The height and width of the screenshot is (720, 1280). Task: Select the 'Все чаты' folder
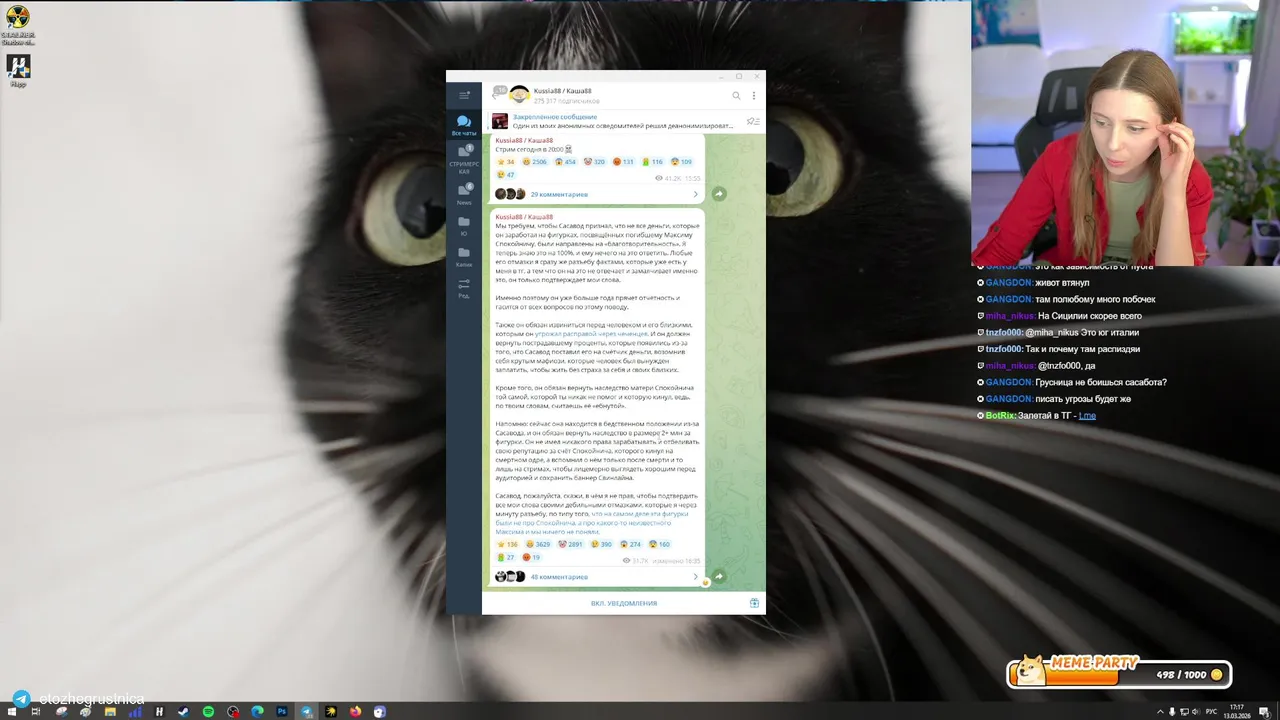coord(464,125)
